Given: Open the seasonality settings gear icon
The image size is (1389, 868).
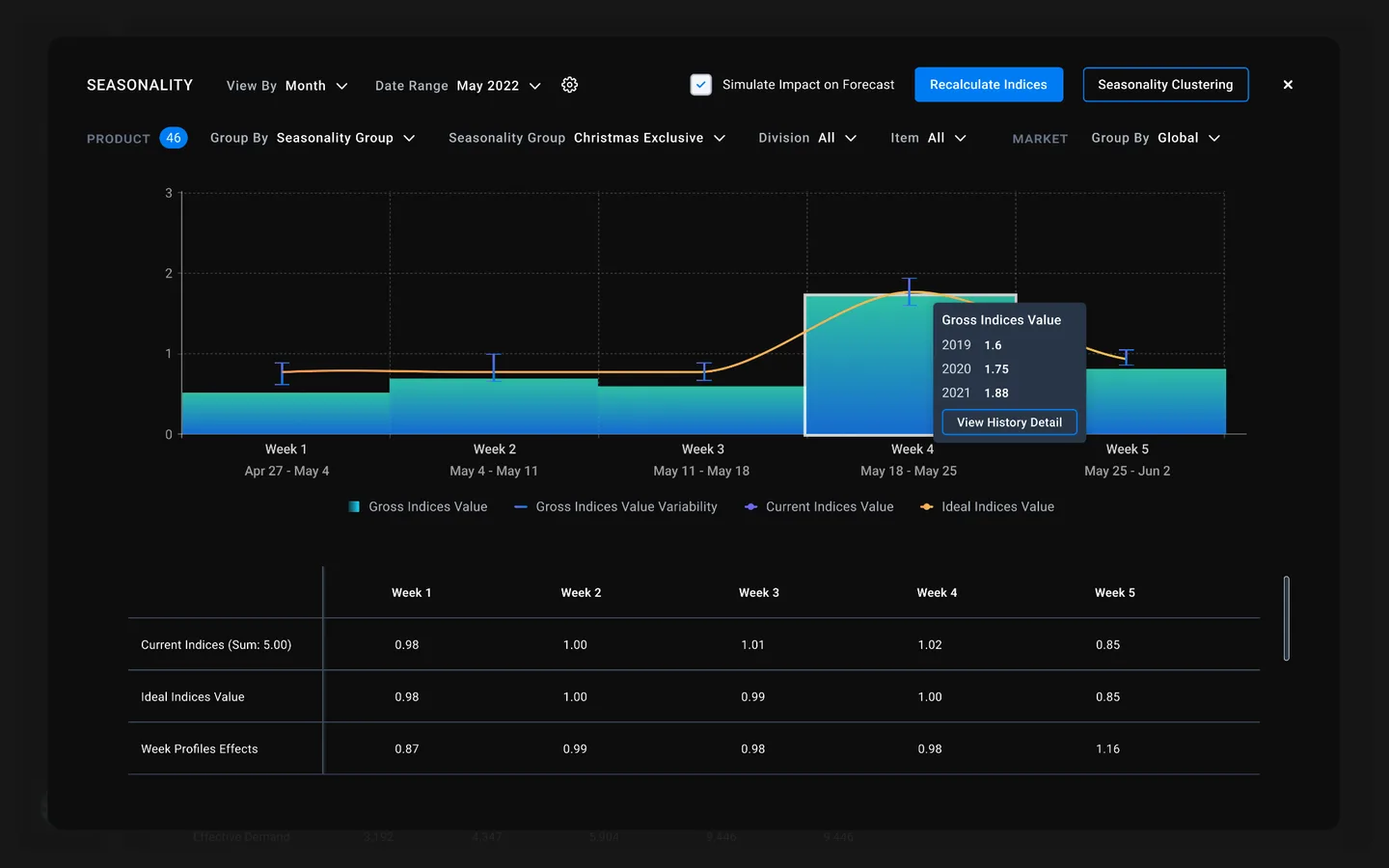Looking at the screenshot, I should 570,85.
